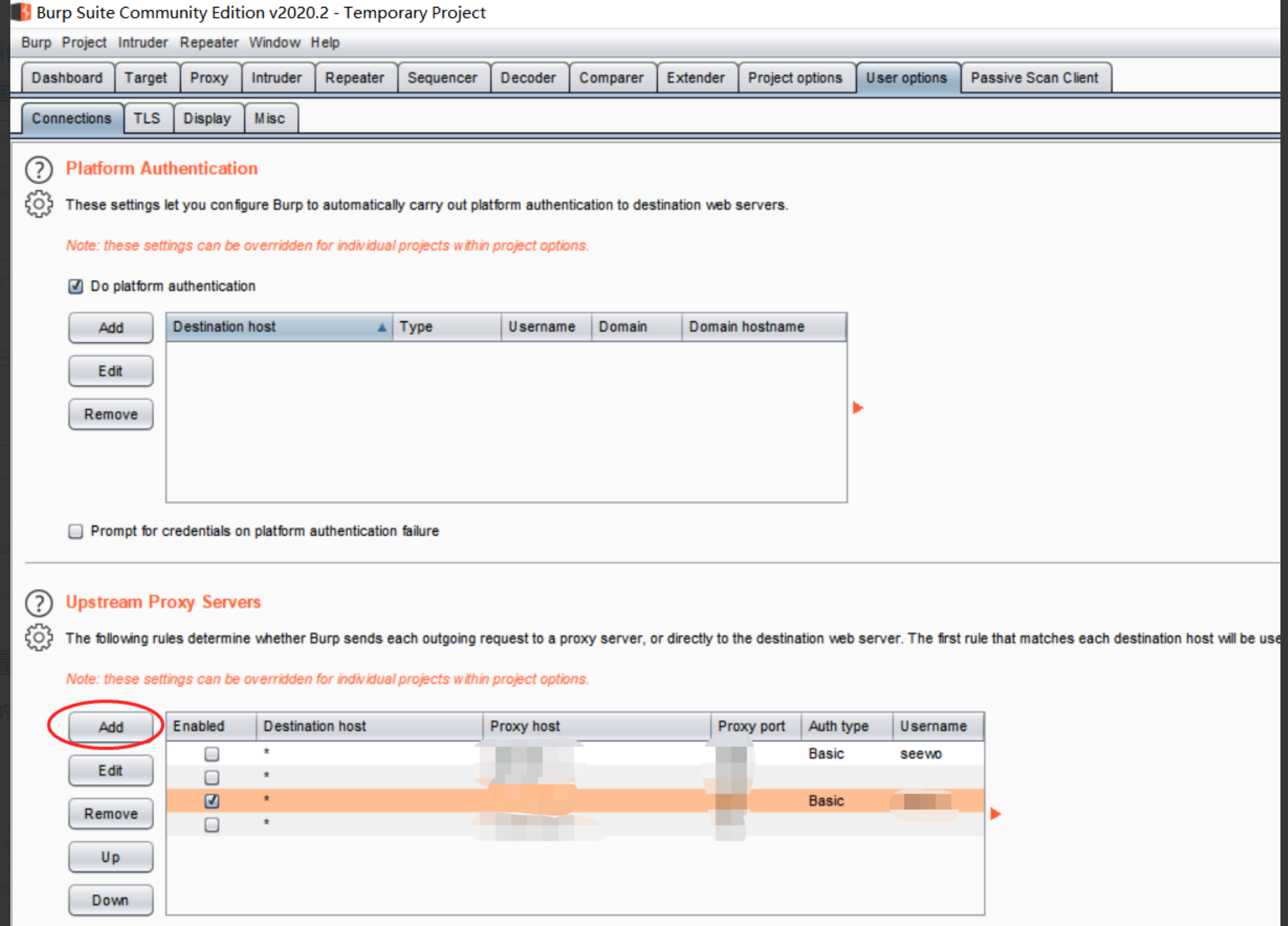Click Username header in Platform Authentication table
This screenshot has height=926, width=1288.
click(546, 327)
